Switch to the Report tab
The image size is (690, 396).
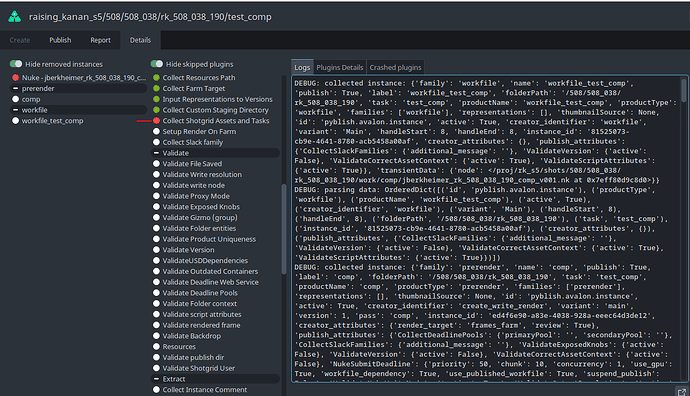tap(100, 40)
